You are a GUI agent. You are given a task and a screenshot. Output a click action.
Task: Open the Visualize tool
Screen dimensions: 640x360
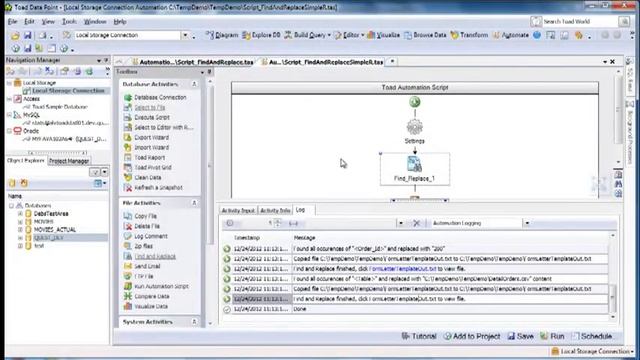click(x=384, y=35)
